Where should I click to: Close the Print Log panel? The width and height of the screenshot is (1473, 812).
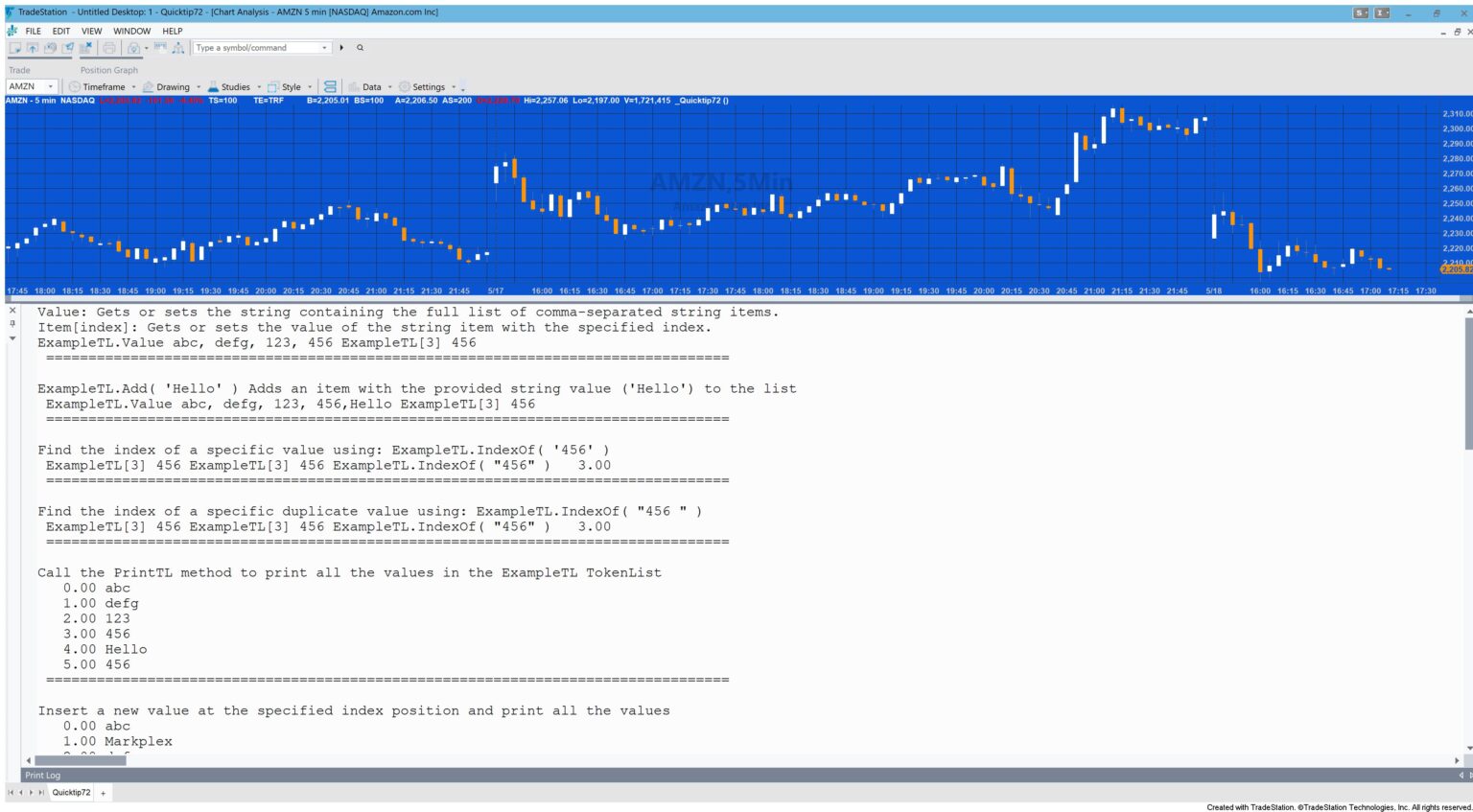coord(12,310)
